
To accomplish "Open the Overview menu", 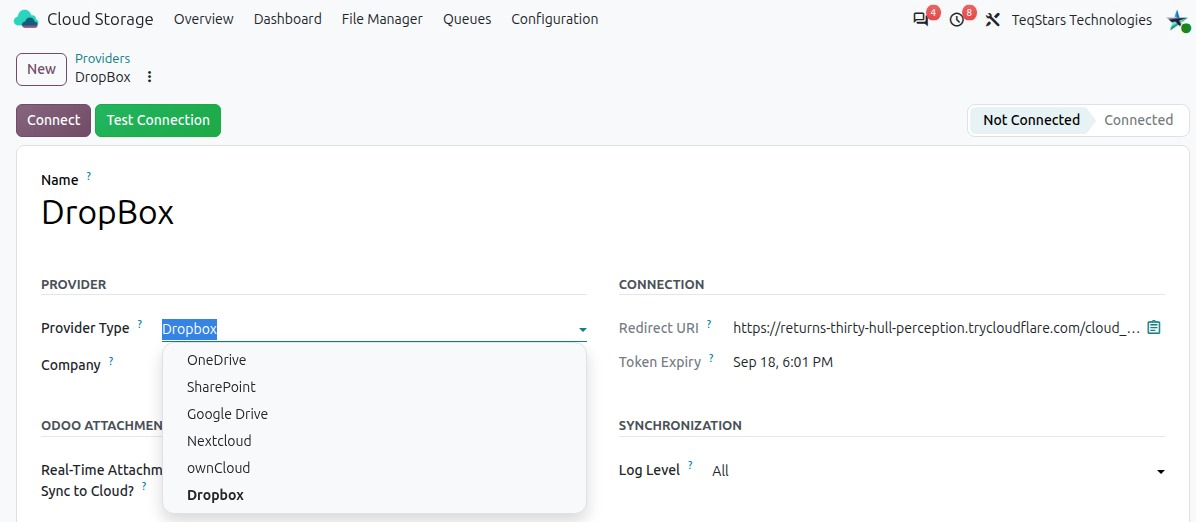I will tap(204, 19).
